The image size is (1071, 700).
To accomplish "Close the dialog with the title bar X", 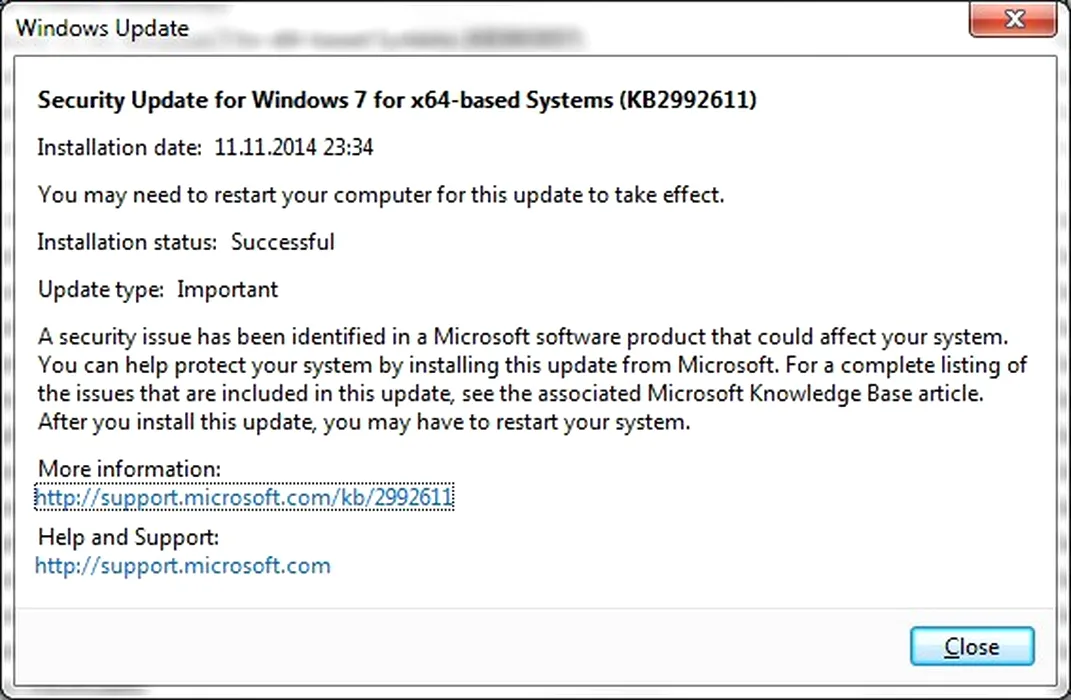I will click(1014, 19).
